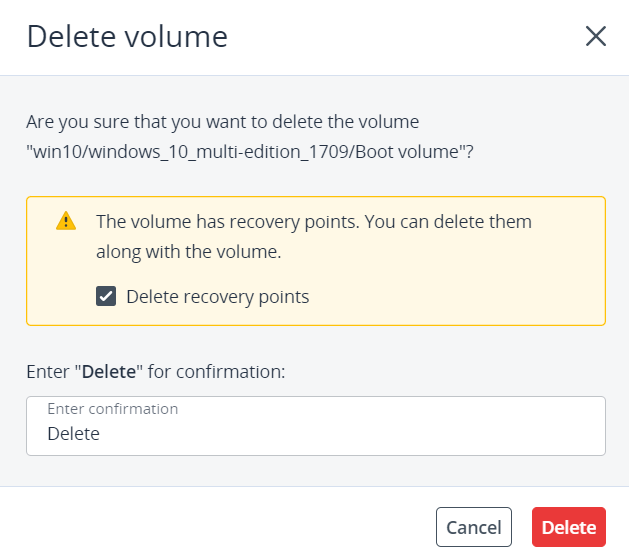Confirm with the red Delete button
Viewport: 629px width, 557px height.
568,527
